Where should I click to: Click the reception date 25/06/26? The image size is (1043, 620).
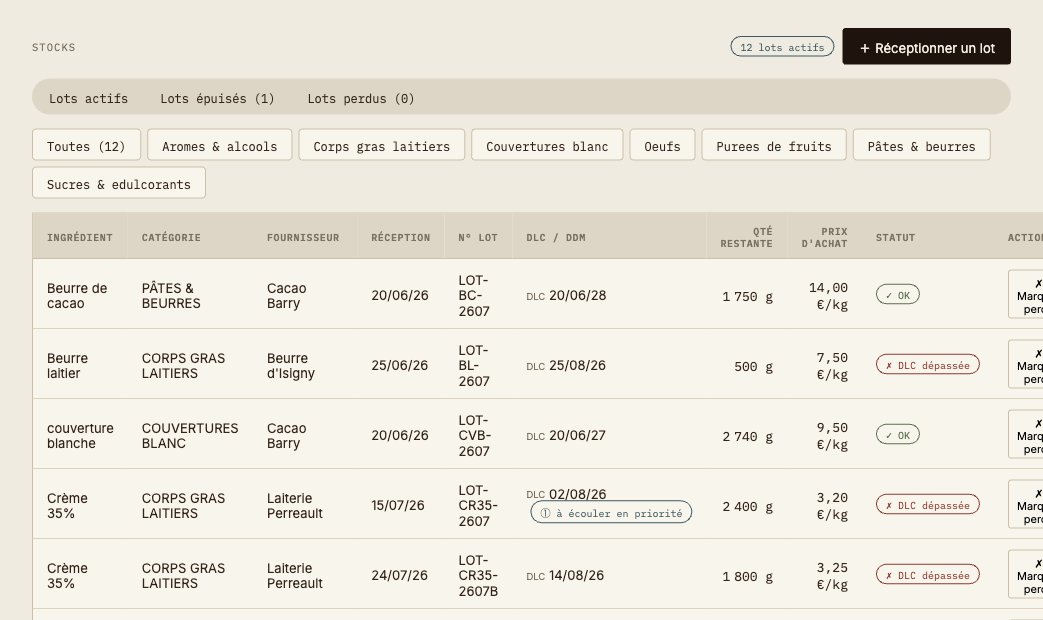coord(400,365)
